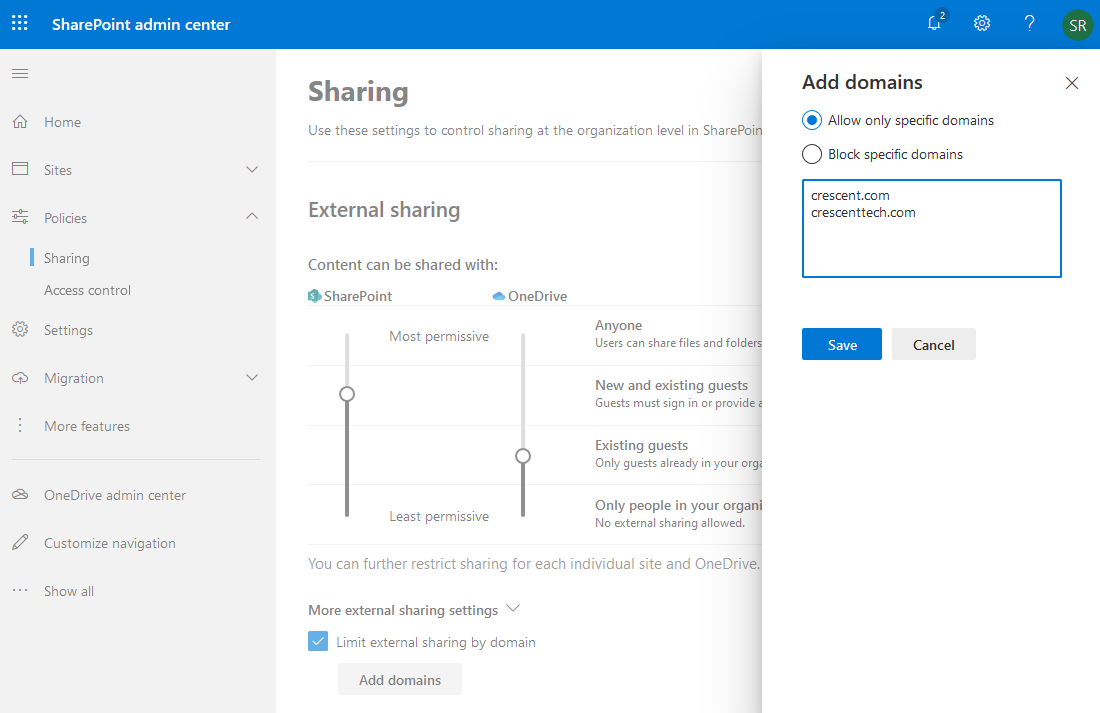Click the Customize navigation pencil icon
Image resolution: width=1100 pixels, height=713 pixels.
point(20,542)
